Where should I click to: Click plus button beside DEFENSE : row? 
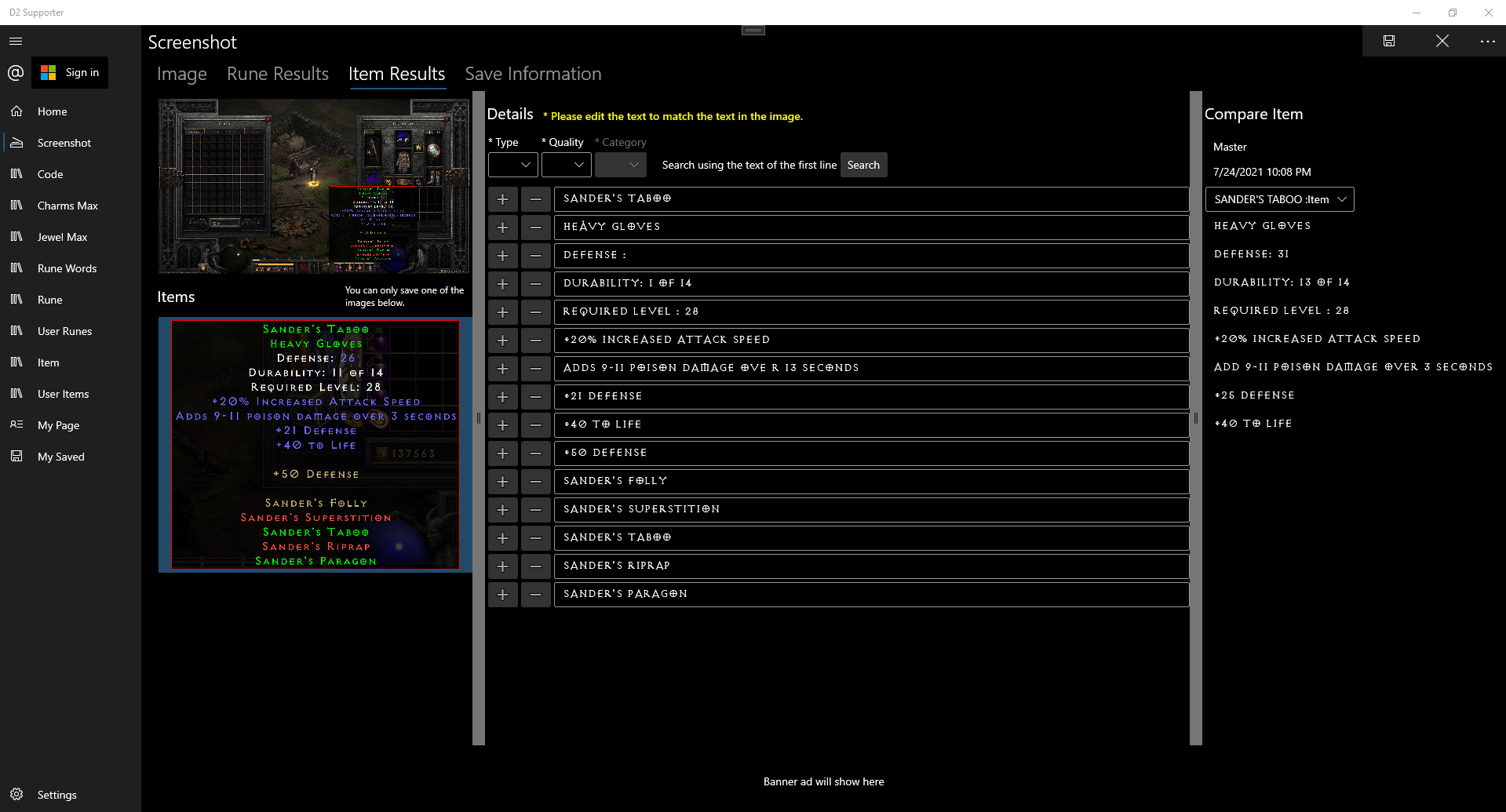[x=503, y=256]
